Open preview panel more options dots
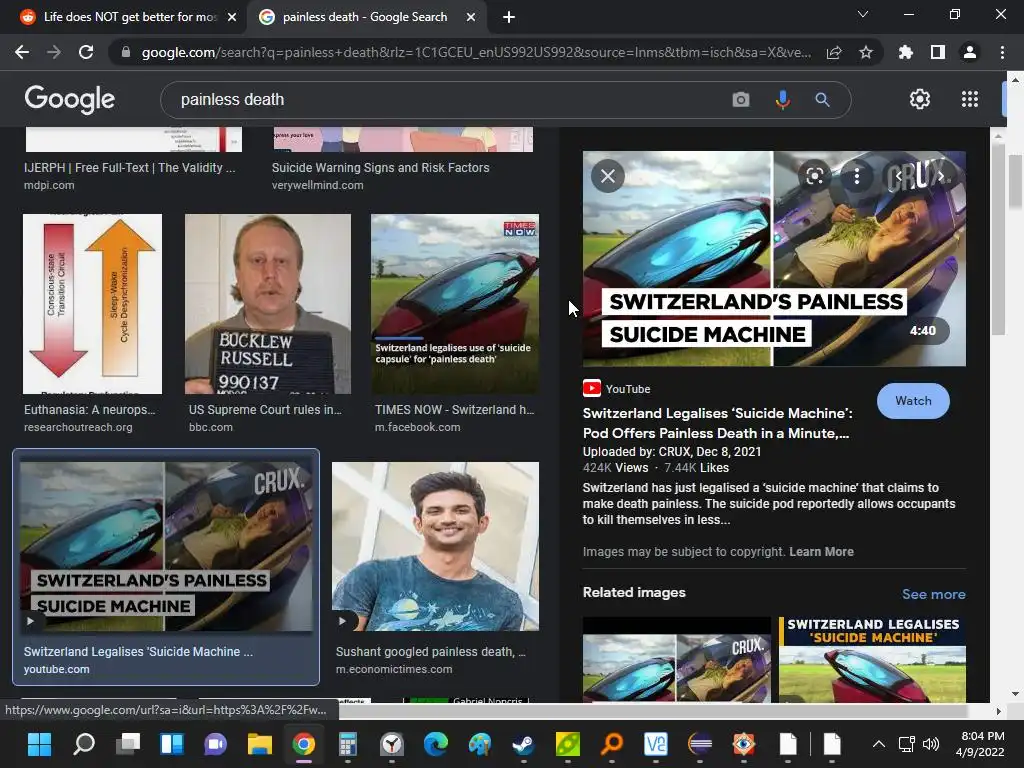Viewport: 1024px width, 768px height. 857,176
